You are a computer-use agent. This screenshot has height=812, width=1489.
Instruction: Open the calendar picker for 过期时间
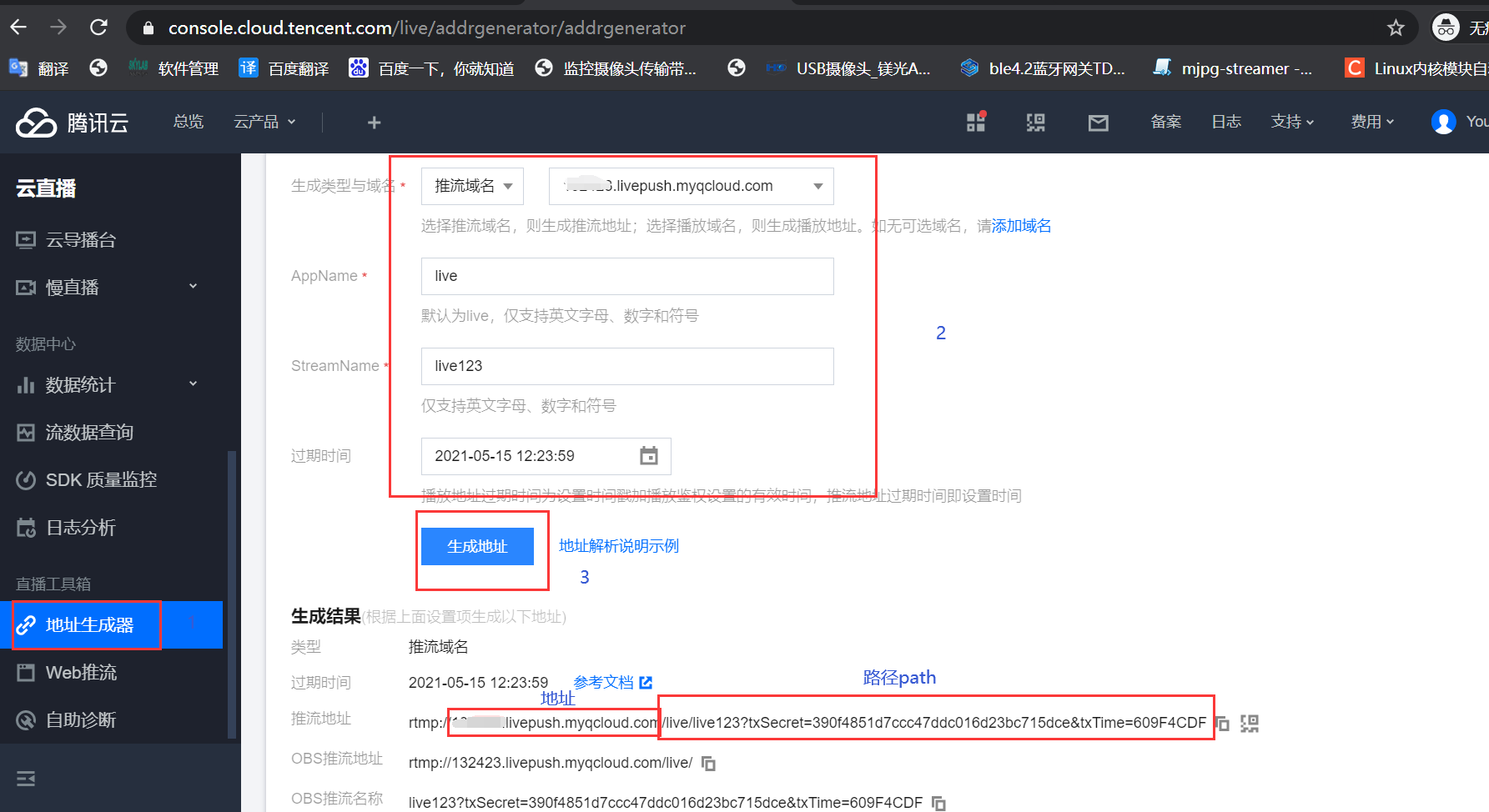(649, 456)
